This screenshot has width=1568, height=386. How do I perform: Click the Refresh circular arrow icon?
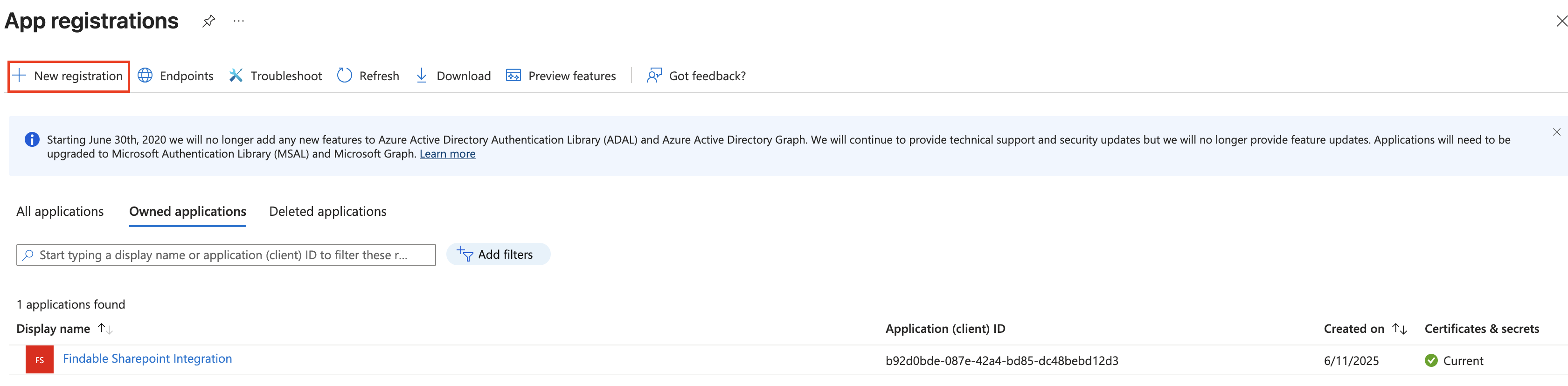pyautogui.click(x=345, y=76)
